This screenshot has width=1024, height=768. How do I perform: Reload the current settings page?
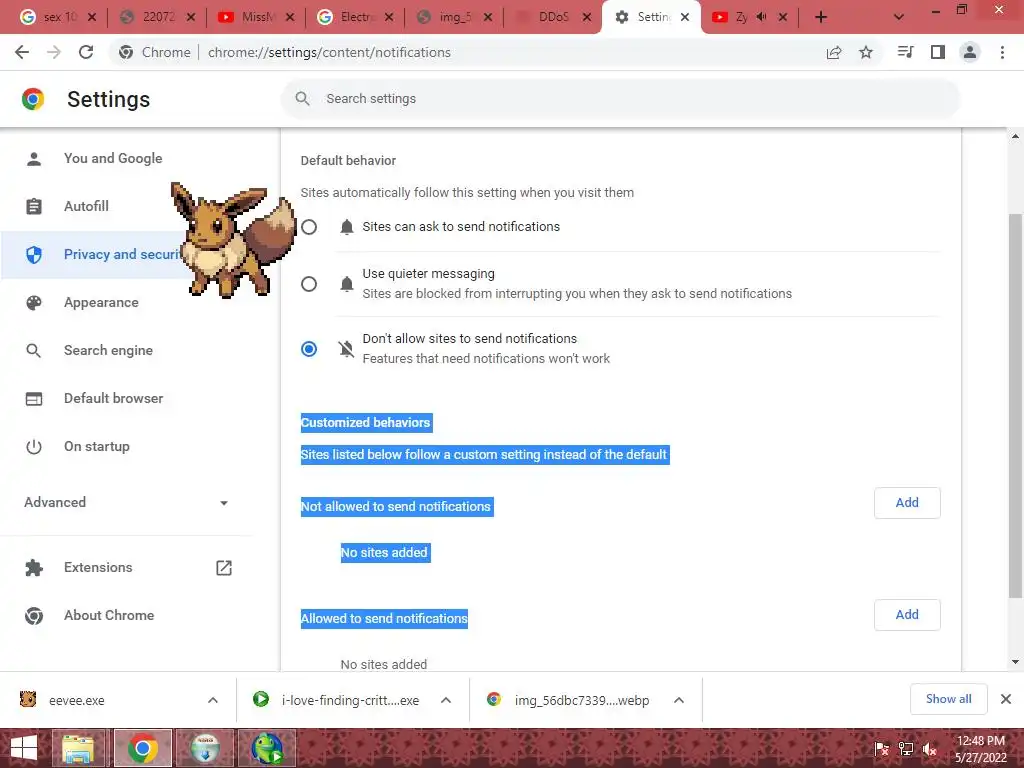pyautogui.click(x=86, y=52)
